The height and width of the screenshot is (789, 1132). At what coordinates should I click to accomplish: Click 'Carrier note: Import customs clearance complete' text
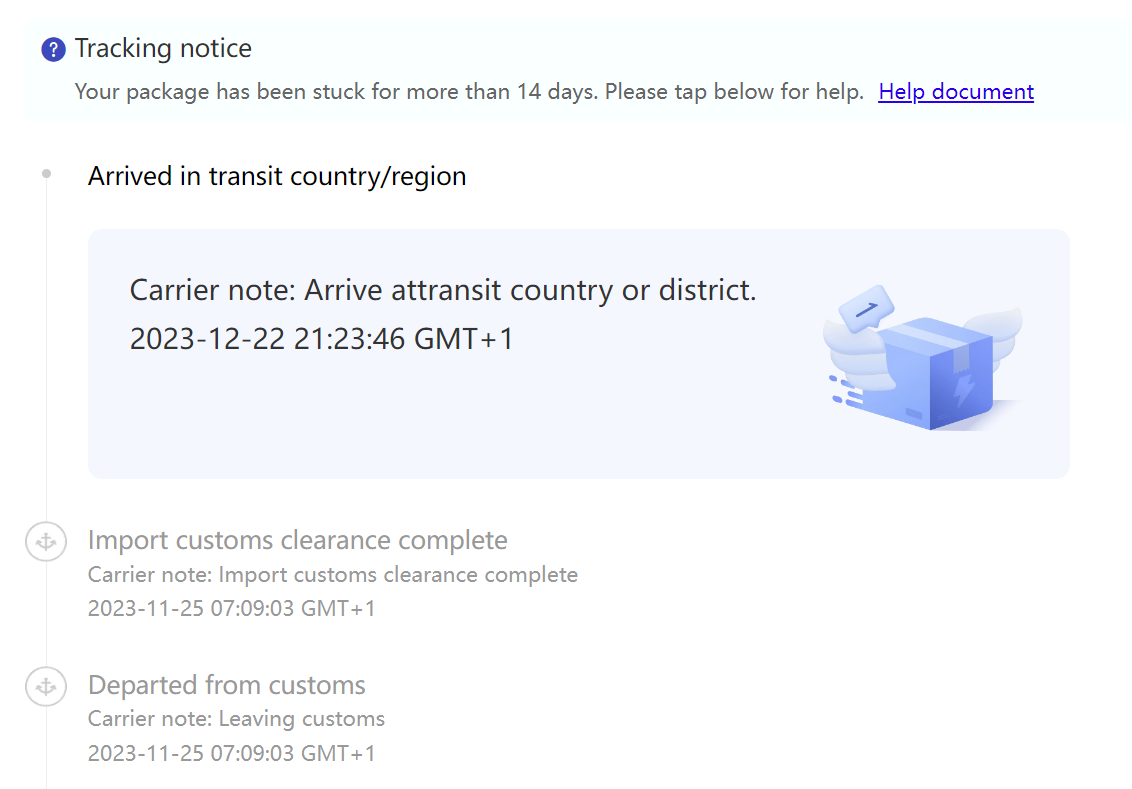(x=333, y=575)
